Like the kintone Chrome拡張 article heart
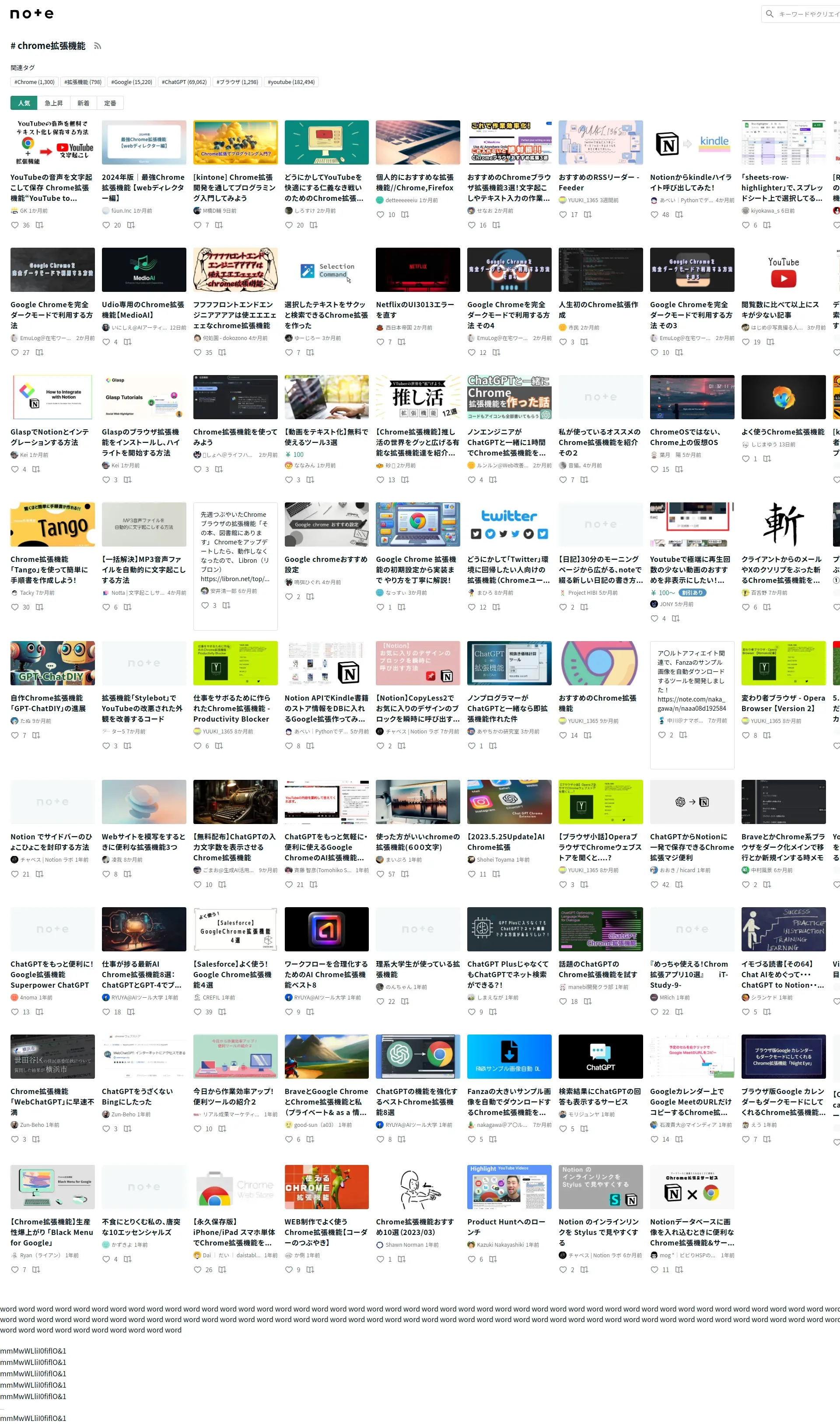 pos(198,225)
